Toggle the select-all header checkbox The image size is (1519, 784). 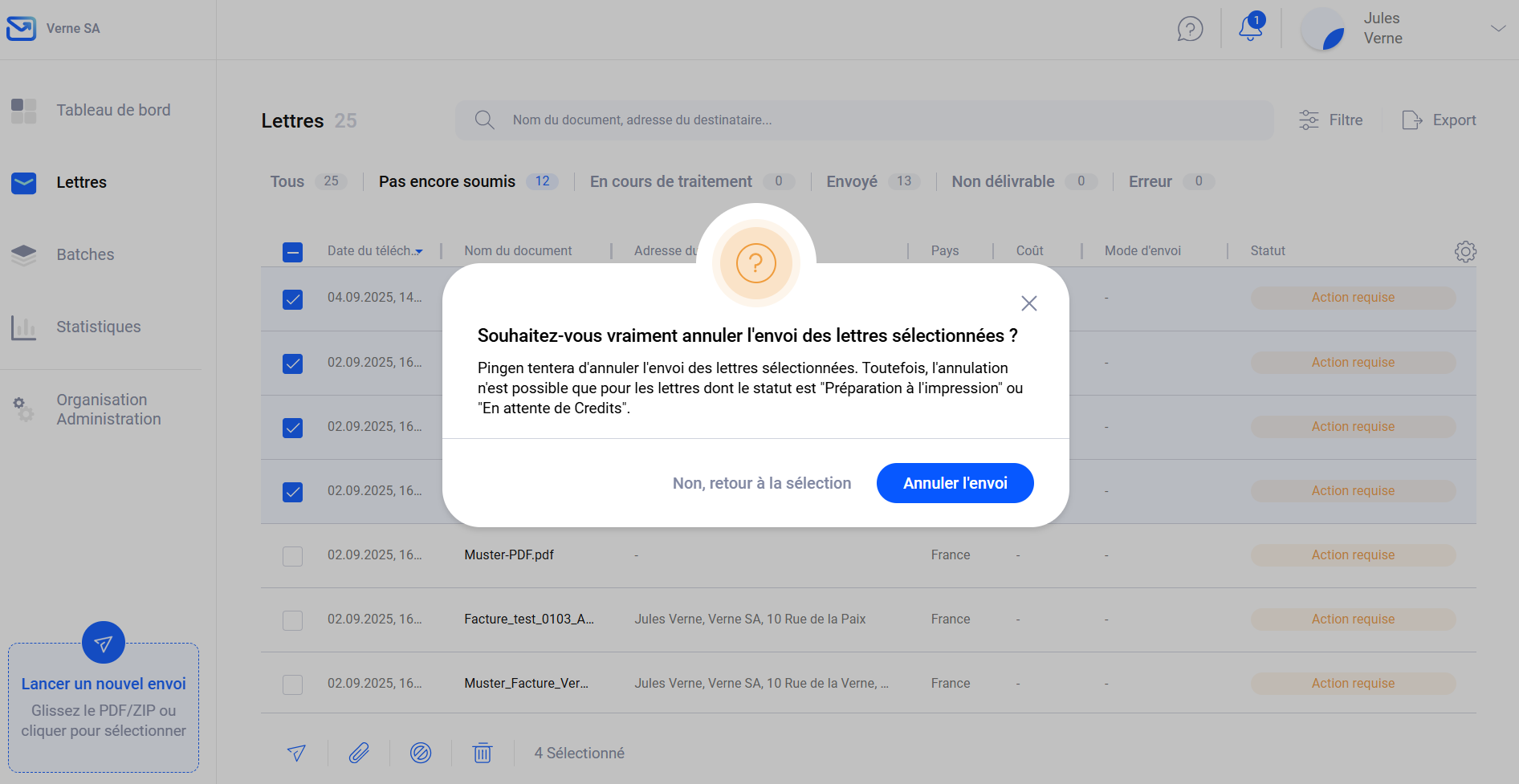point(293,252)
